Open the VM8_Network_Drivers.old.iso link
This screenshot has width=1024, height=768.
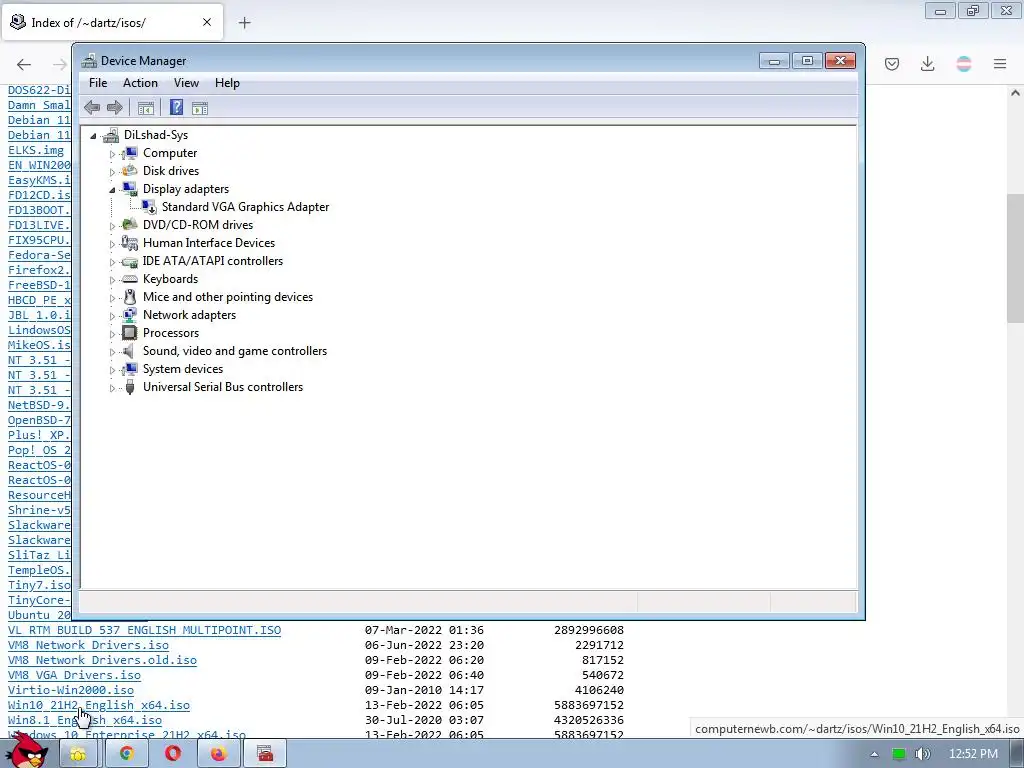(102, 660)
